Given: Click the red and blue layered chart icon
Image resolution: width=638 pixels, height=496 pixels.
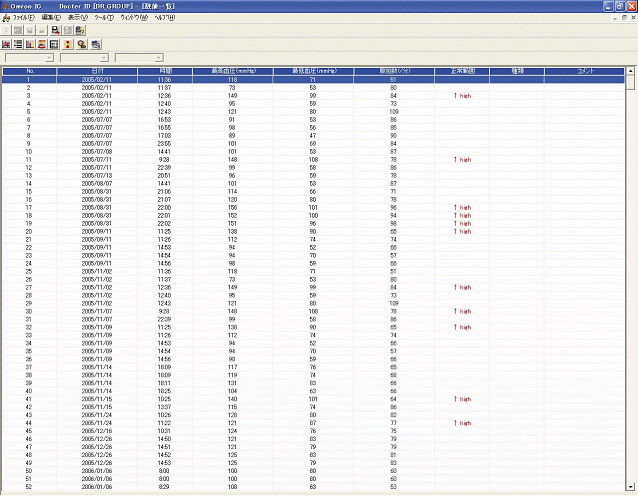Looking at the screenshot, I should point(42,44).
